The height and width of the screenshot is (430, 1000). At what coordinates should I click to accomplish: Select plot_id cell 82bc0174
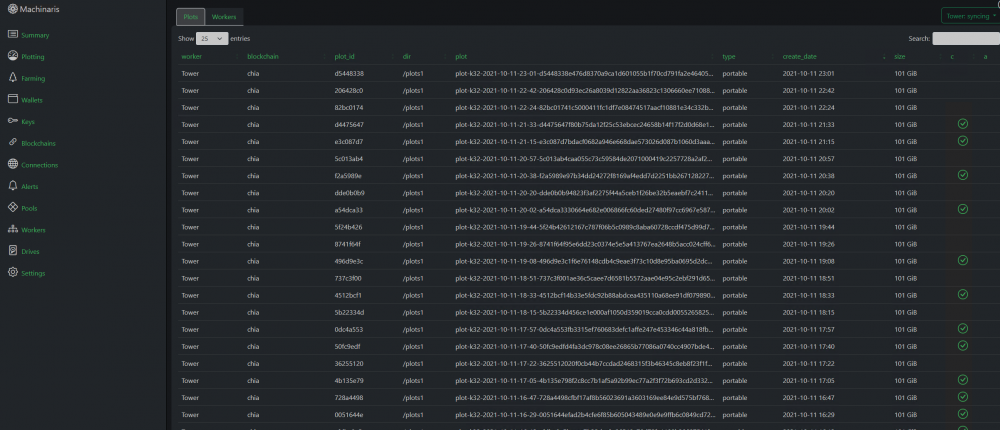(348, 107)
